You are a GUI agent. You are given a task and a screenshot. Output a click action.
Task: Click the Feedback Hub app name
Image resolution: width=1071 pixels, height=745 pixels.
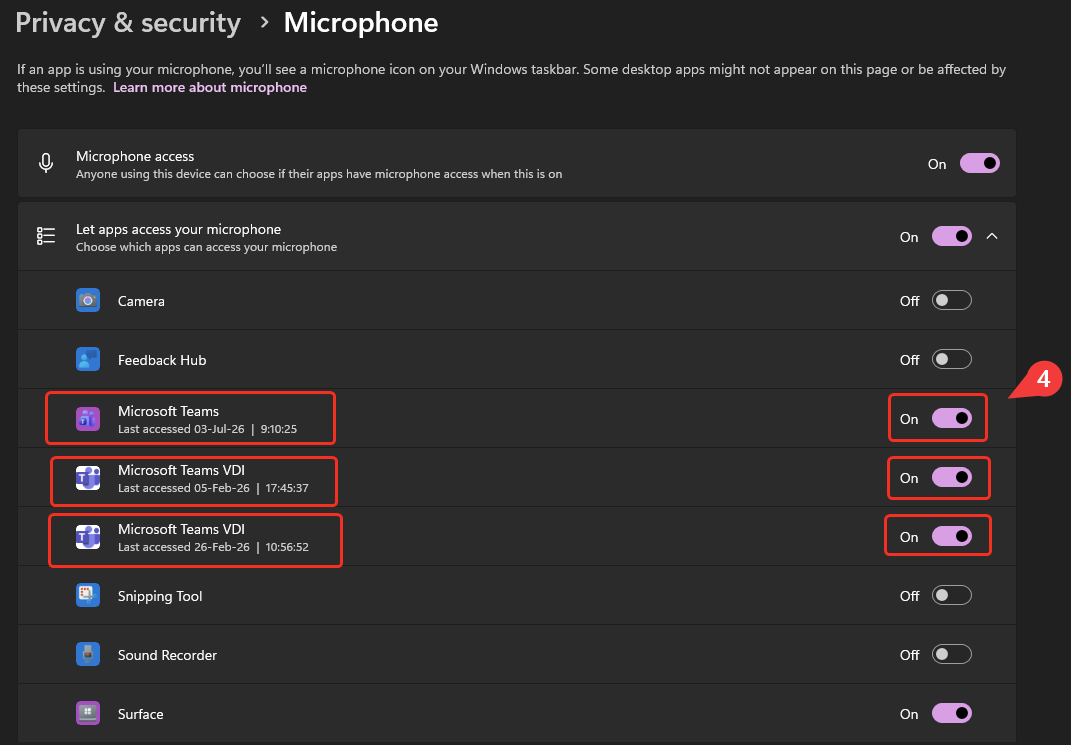point(162,360)
